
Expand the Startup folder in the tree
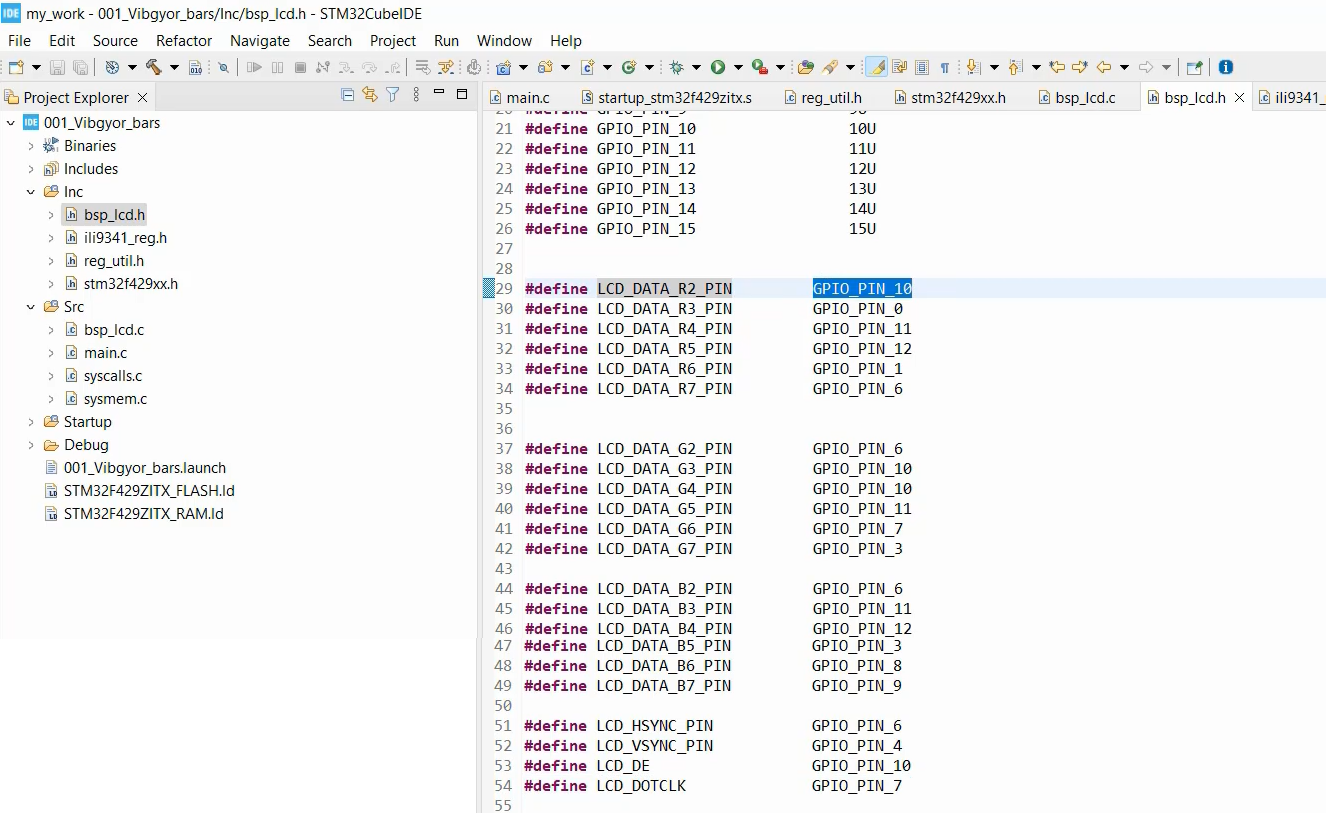pyautogui.click(x=31, y=422)
